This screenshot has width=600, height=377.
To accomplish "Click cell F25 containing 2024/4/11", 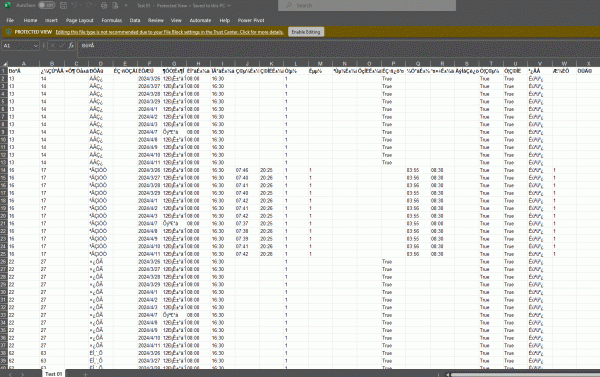I will point(150,254).
